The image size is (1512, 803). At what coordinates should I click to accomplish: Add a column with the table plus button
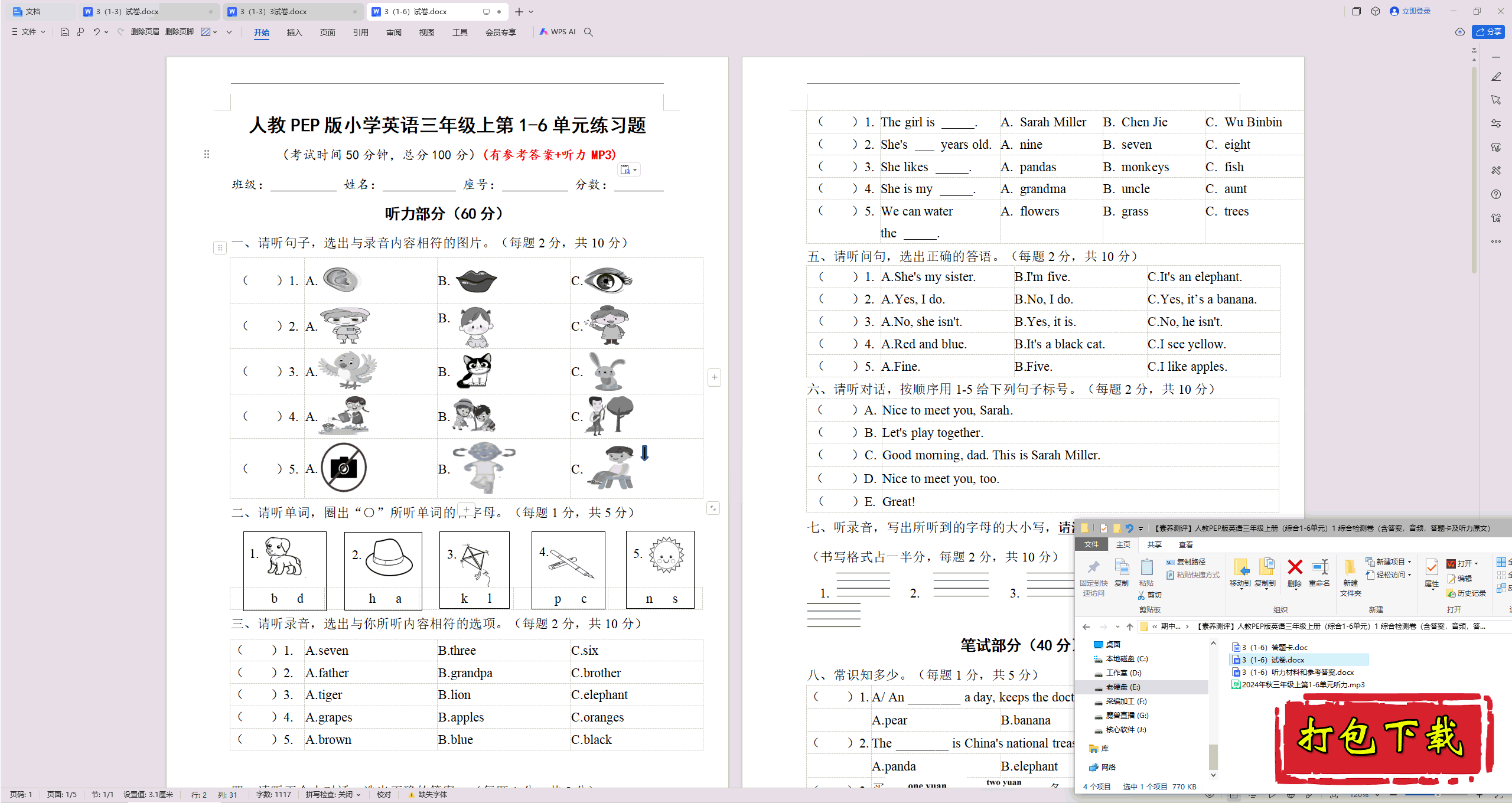tap(714, 377)
